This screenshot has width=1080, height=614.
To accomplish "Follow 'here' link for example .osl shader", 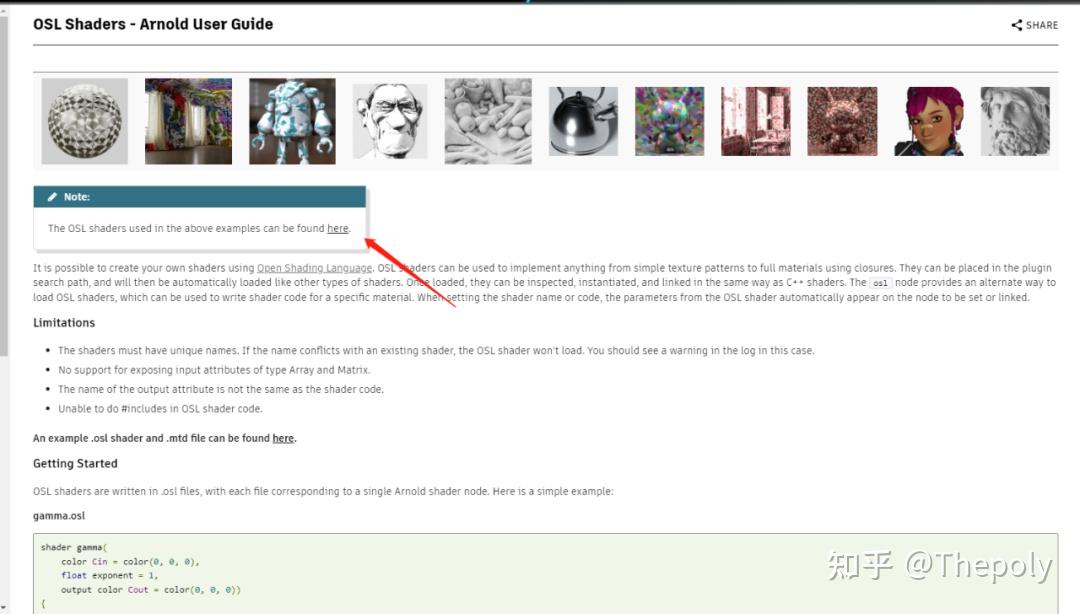I will coord(283,438).
